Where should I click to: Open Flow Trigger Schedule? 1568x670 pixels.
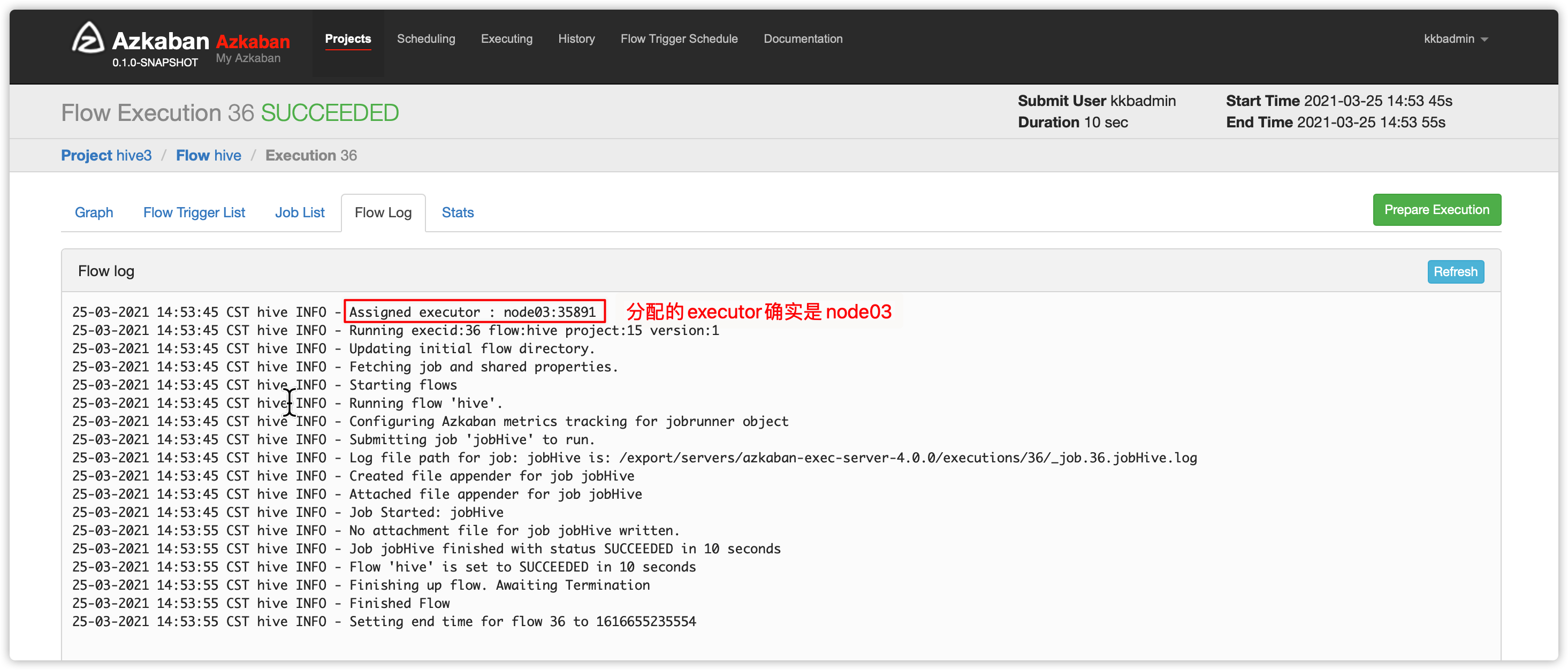pos(679,39)
